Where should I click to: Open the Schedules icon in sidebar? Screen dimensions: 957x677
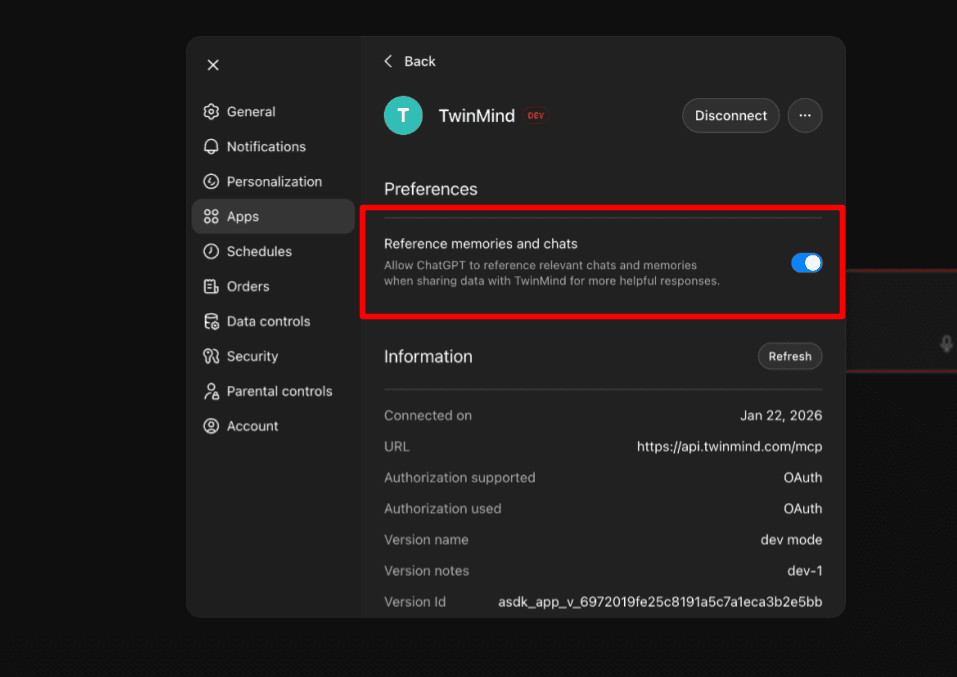(x=211, y=251)
